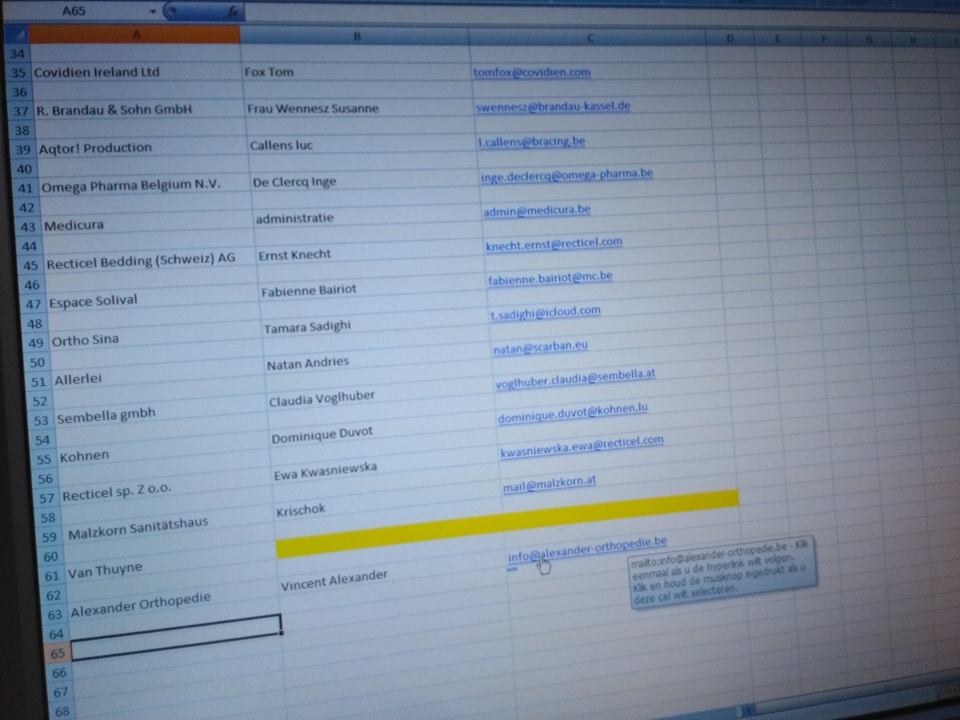
Task: Select cell 'Tamara Sadighi'
Action: 307,327
